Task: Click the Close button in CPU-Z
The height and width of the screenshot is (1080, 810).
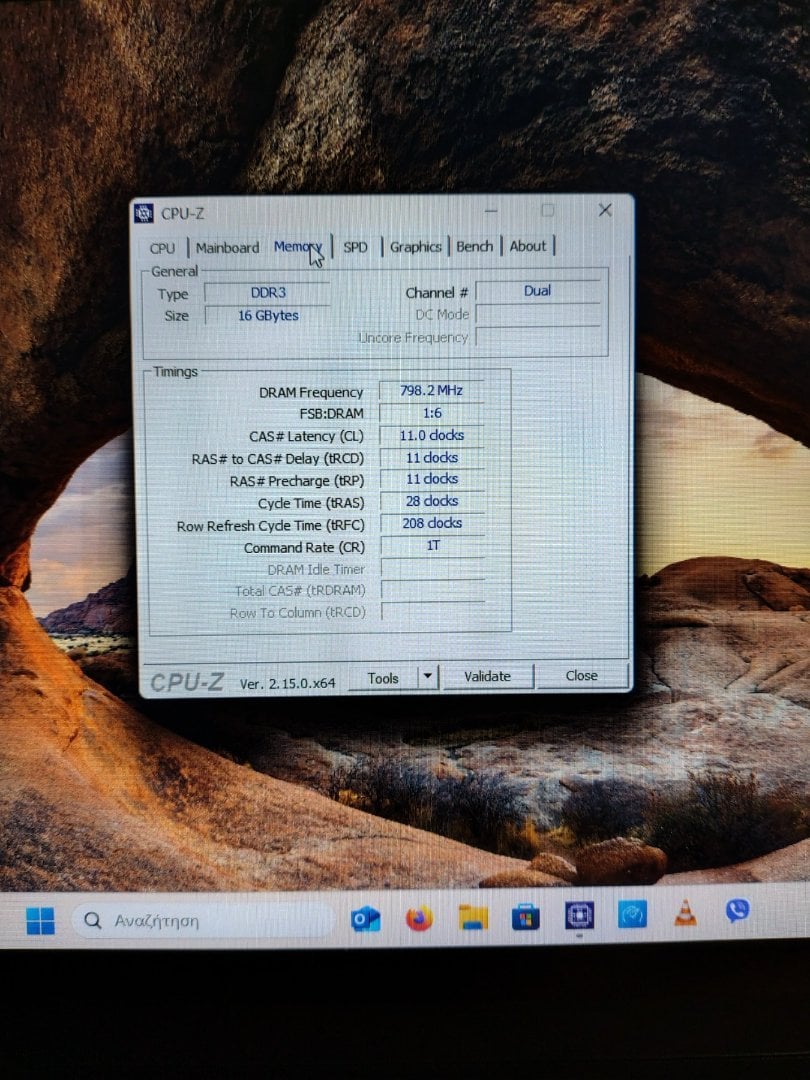Action: [581, 676]
